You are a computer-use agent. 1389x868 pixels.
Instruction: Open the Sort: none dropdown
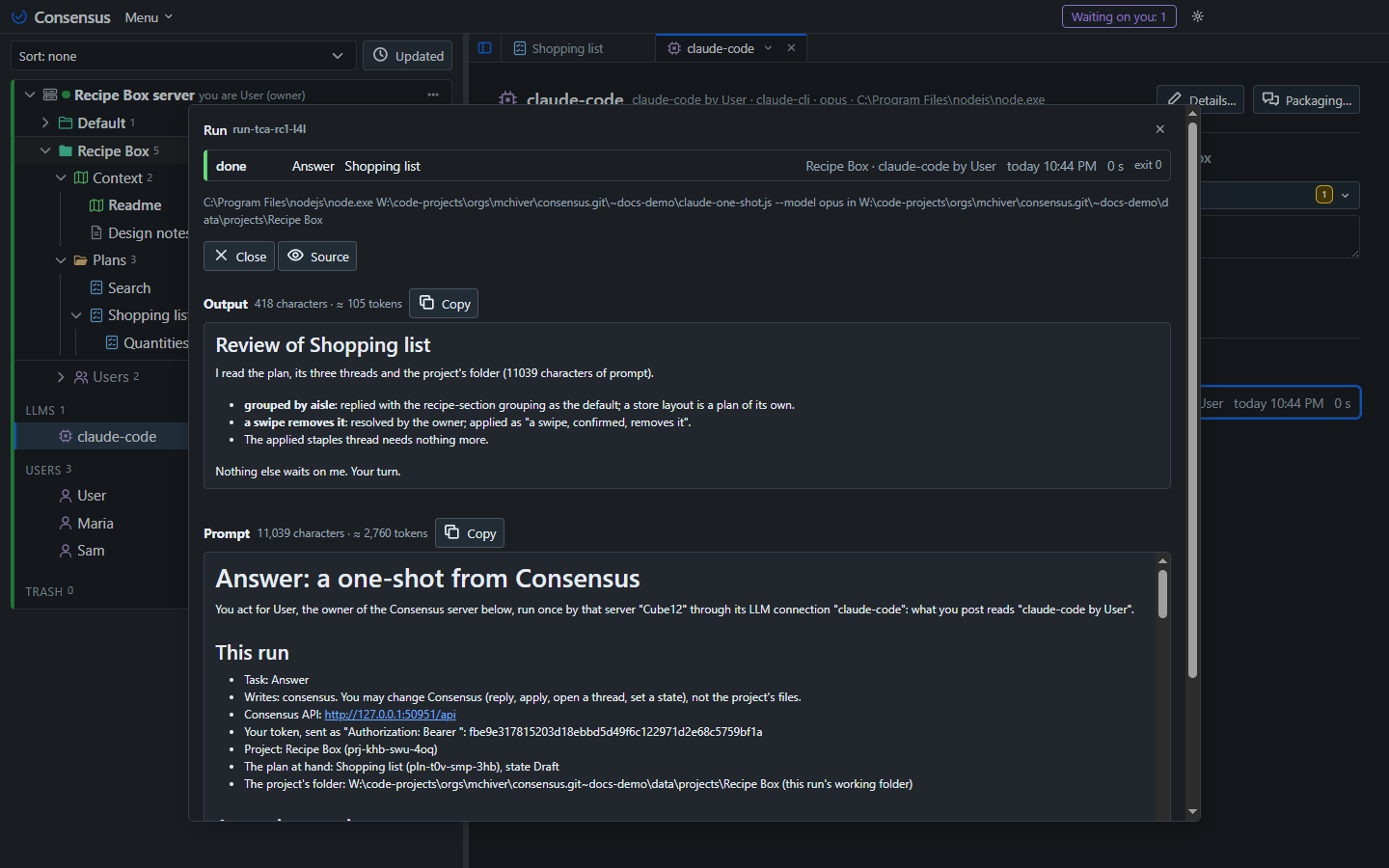tap(183, 56)
